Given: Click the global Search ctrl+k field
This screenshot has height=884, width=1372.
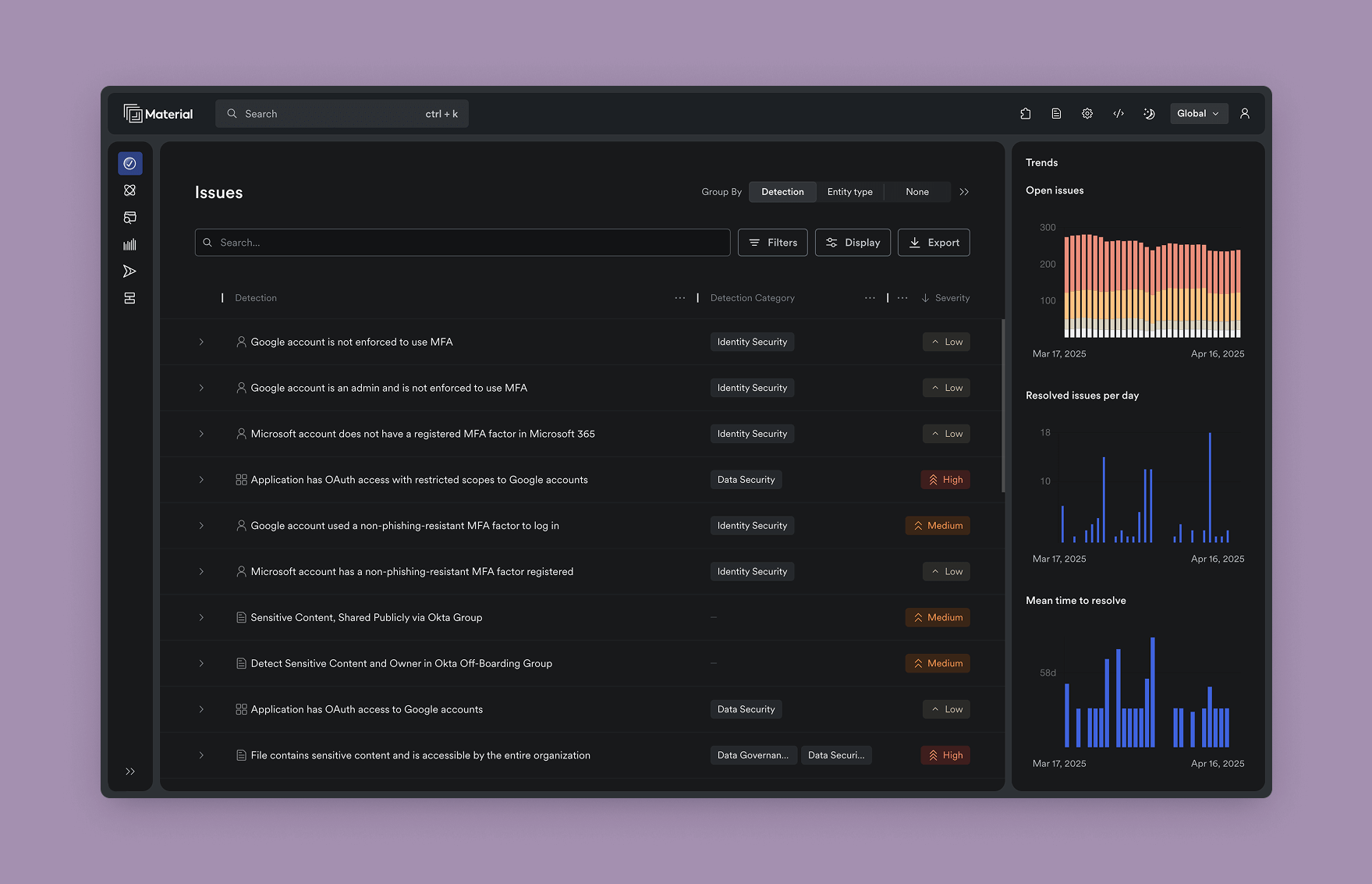Looking at the screenshot, I should [342, 114].
